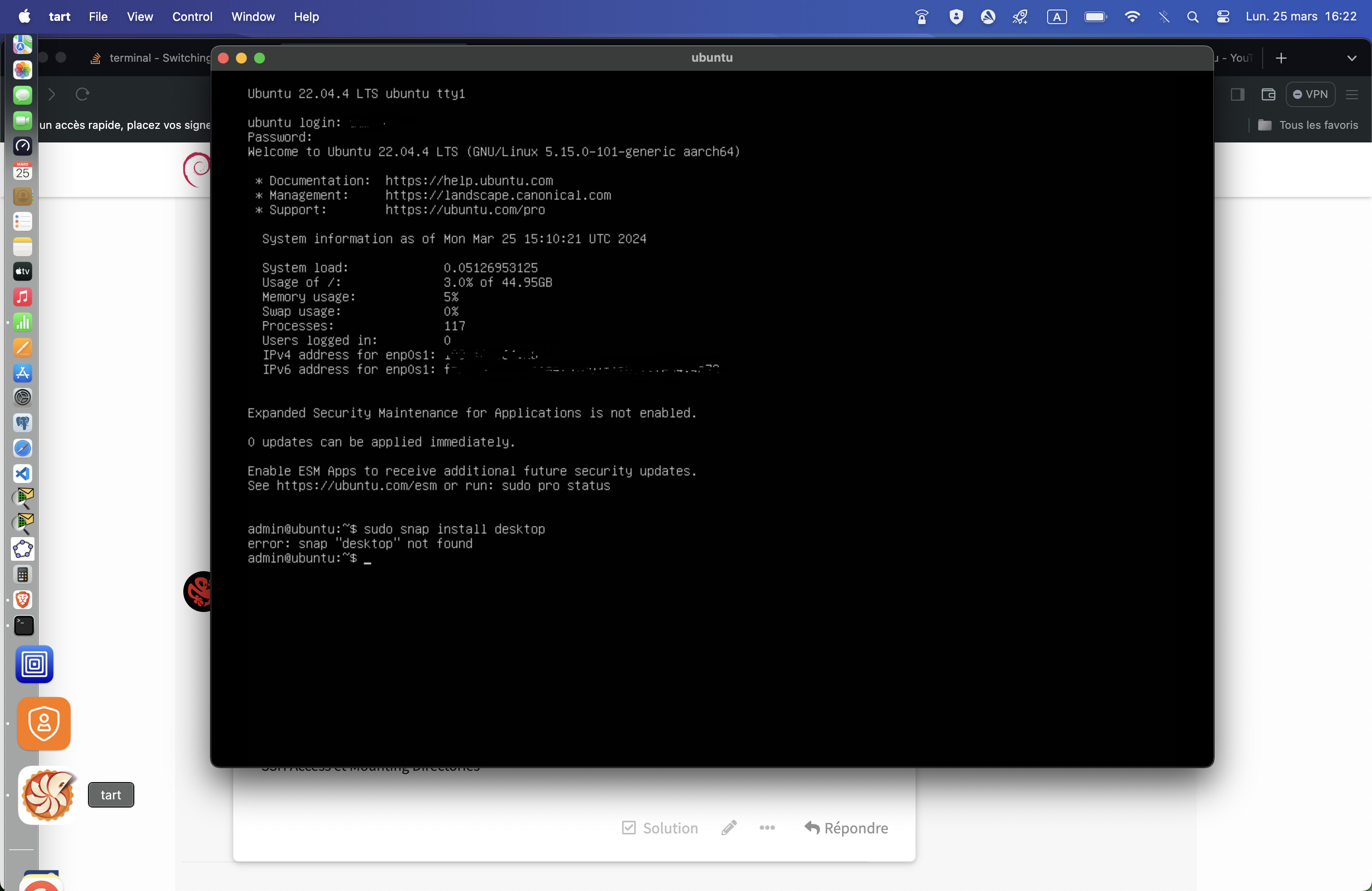
Task: Open the Wi-Fi status menu
Action: [x=1132, y=17]
